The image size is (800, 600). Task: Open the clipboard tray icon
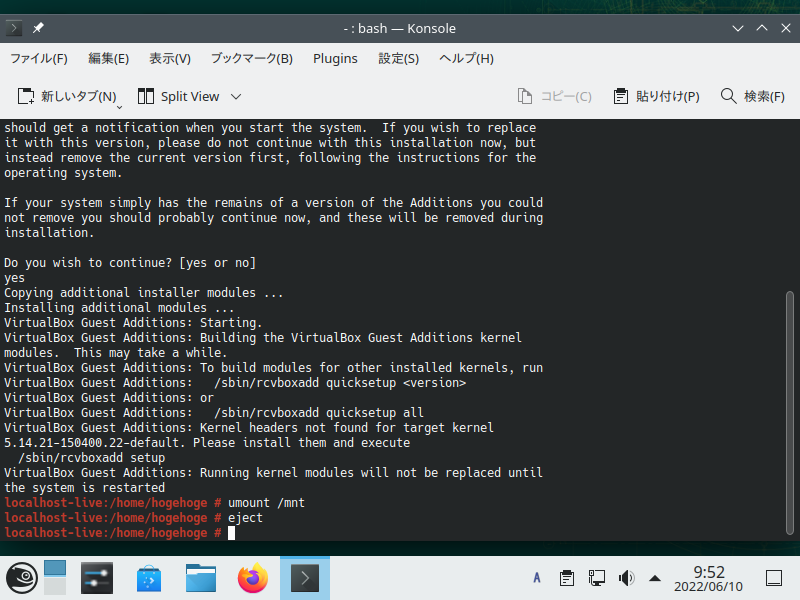coord(567,578)
